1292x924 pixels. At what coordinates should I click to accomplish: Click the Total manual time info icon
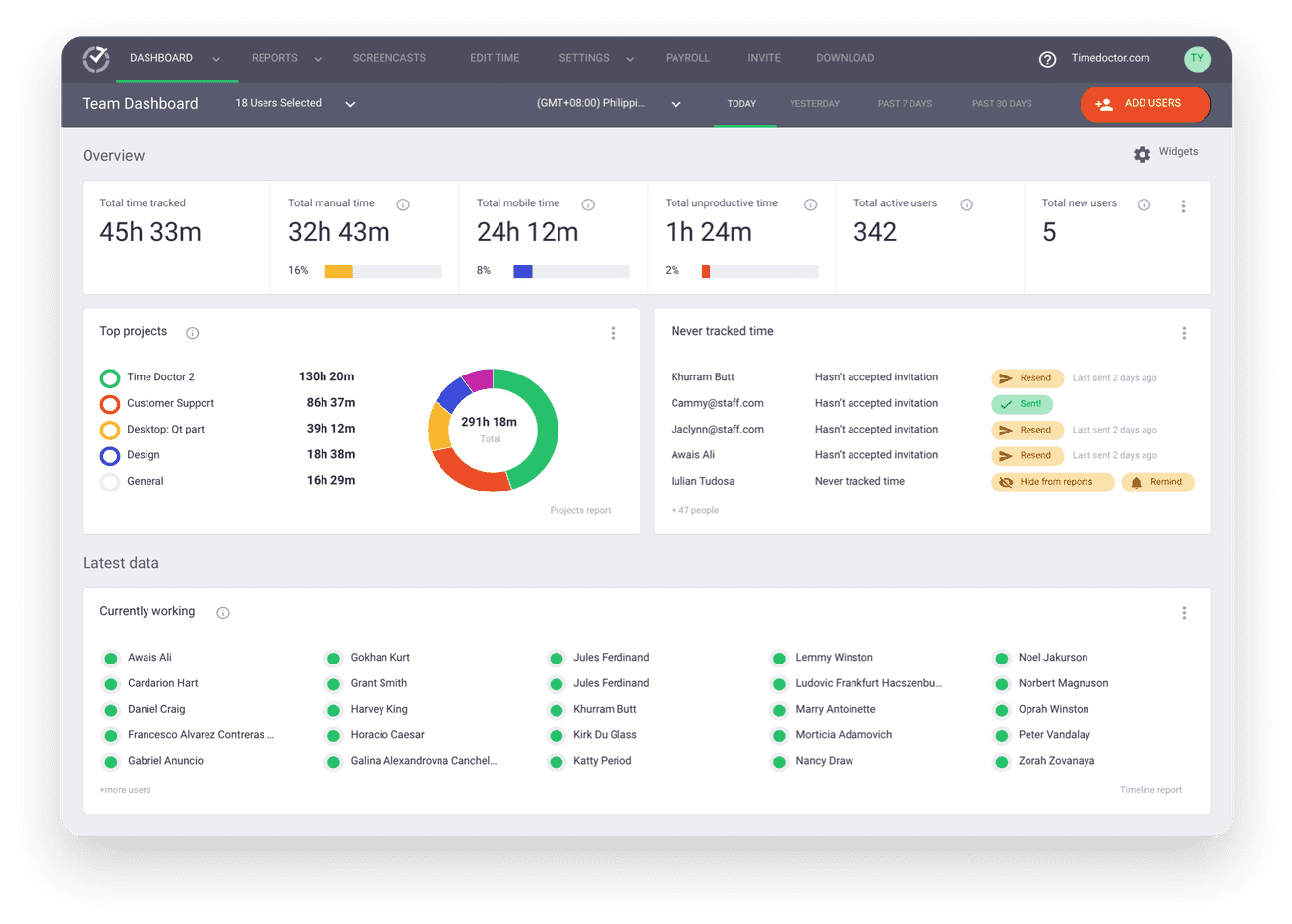(x=403, y=203)
